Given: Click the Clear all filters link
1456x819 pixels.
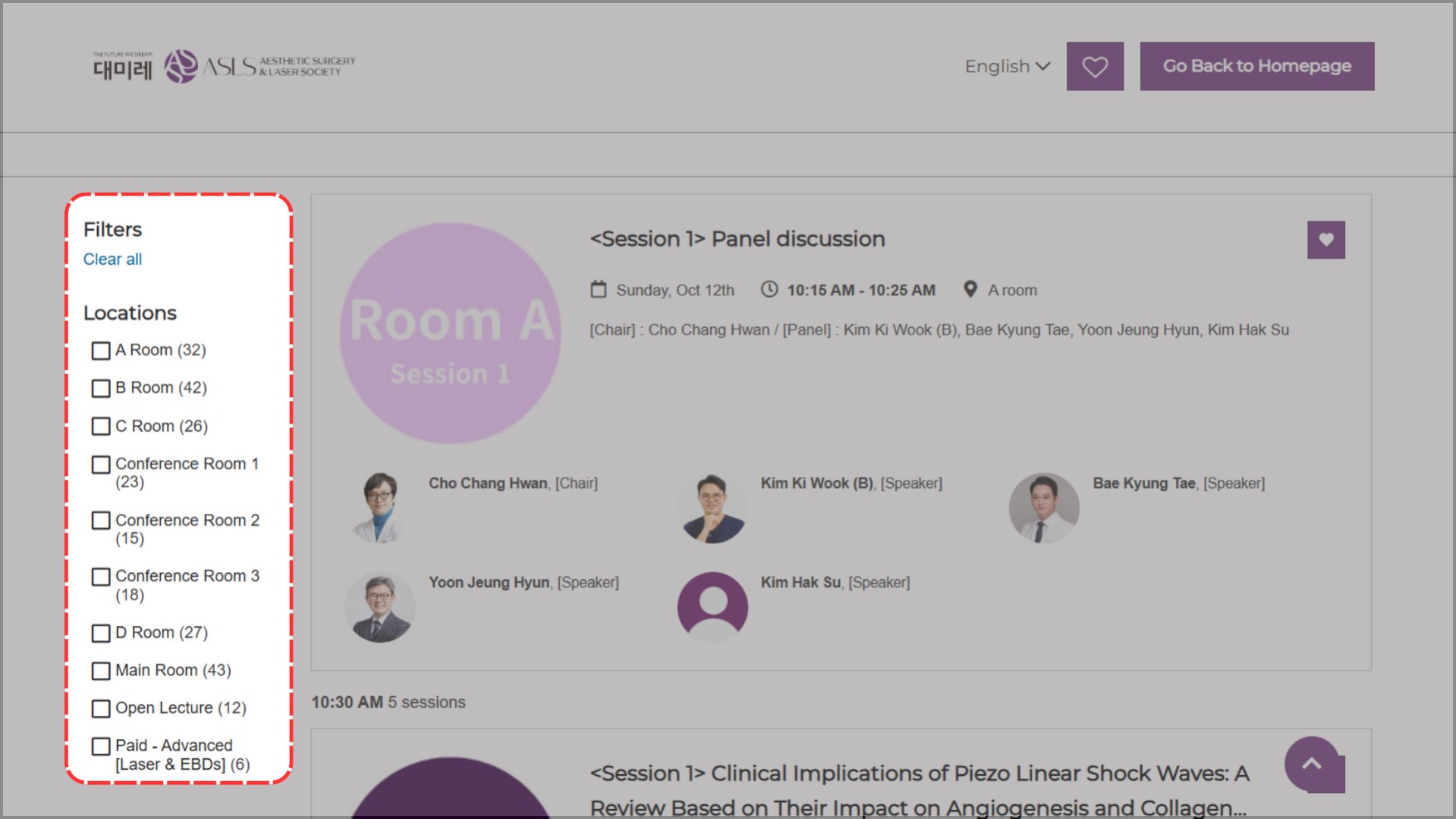Looking at the screenshot, I should (112, 260).
